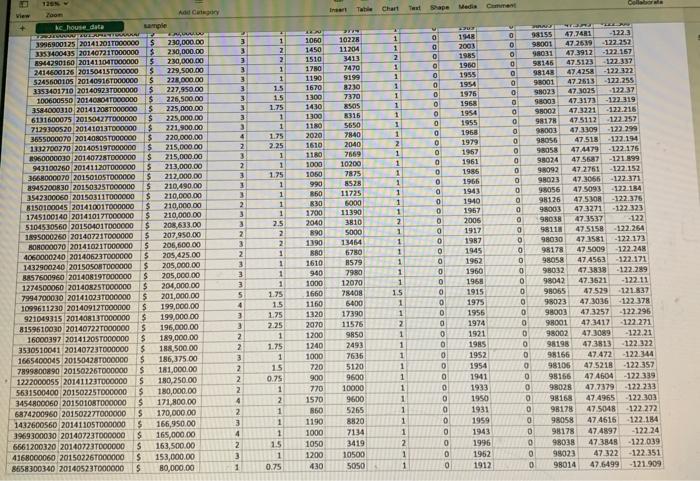Select price cell 153,000.00
Screen dimensions: 700x481
pos(167,457)
